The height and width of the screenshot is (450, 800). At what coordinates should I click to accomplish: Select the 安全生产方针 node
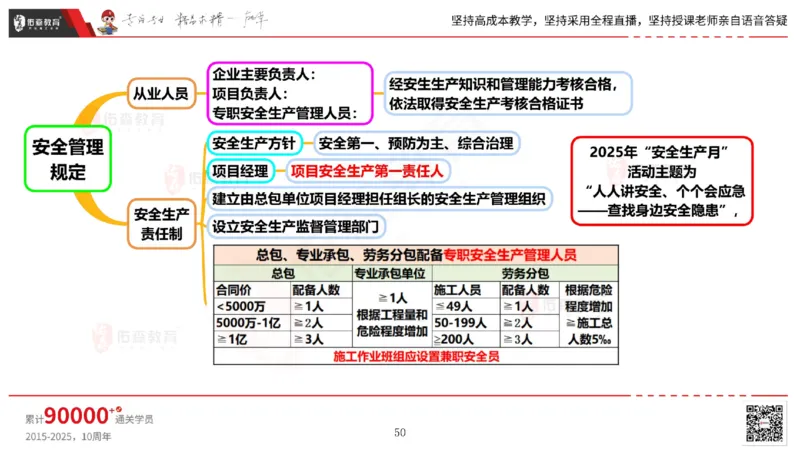click(x=254, y=143)
